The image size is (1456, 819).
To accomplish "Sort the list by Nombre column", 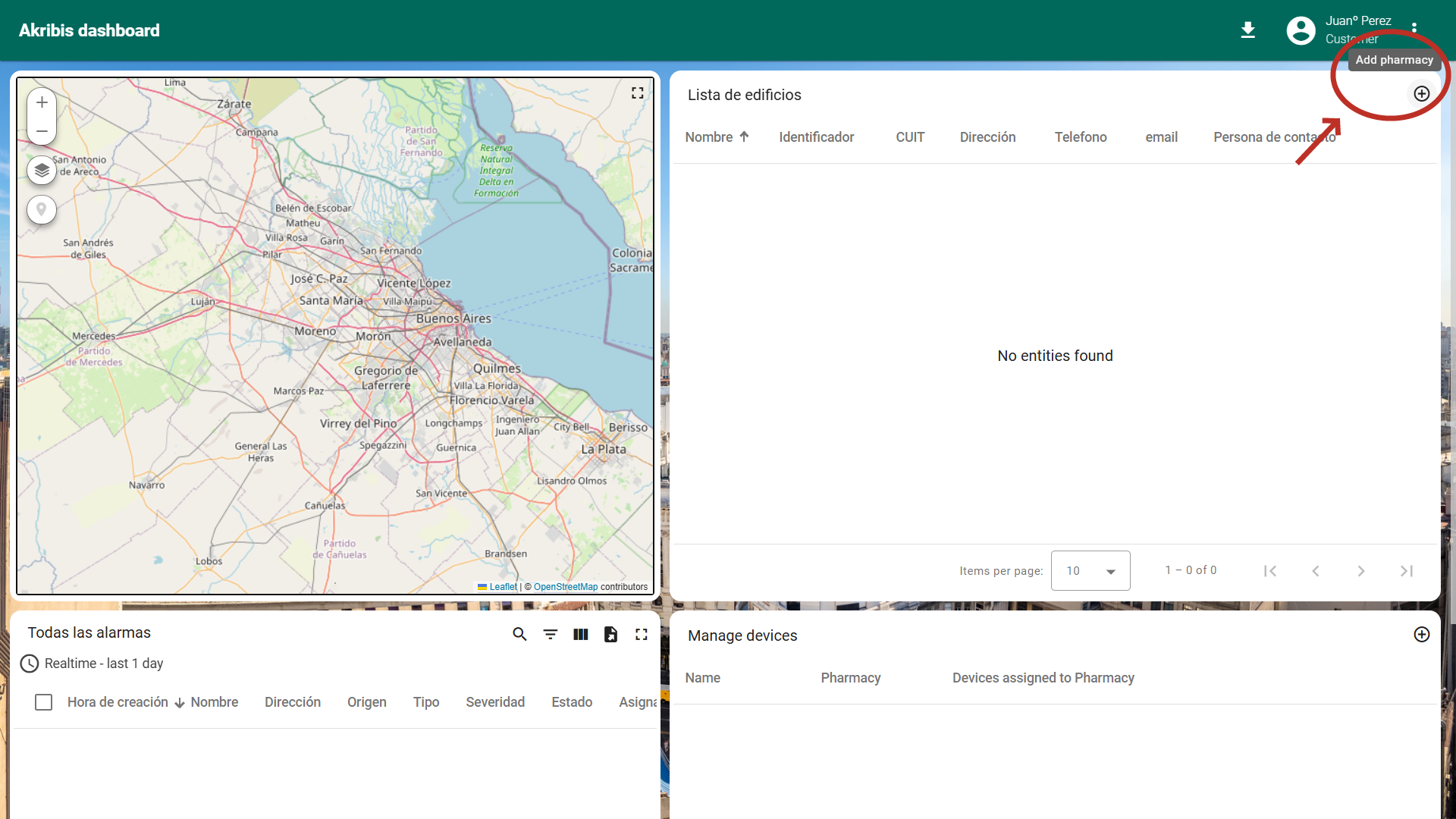I will click(709, 137).
